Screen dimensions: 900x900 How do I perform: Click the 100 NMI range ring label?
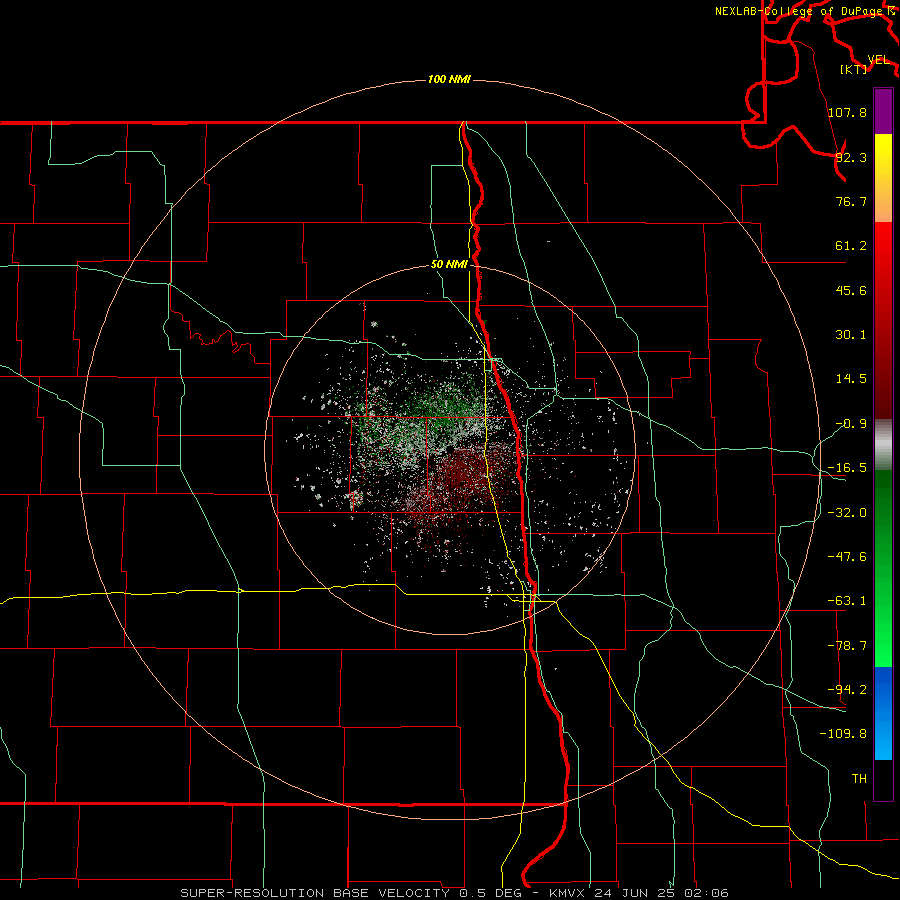coord(449,79)
